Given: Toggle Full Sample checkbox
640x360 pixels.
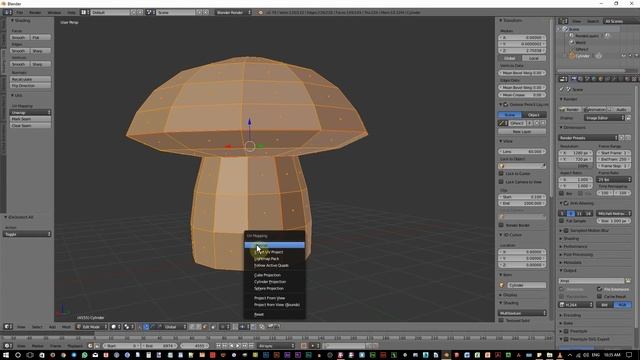Looking at the screenshot, I should (x=562, y=221).
